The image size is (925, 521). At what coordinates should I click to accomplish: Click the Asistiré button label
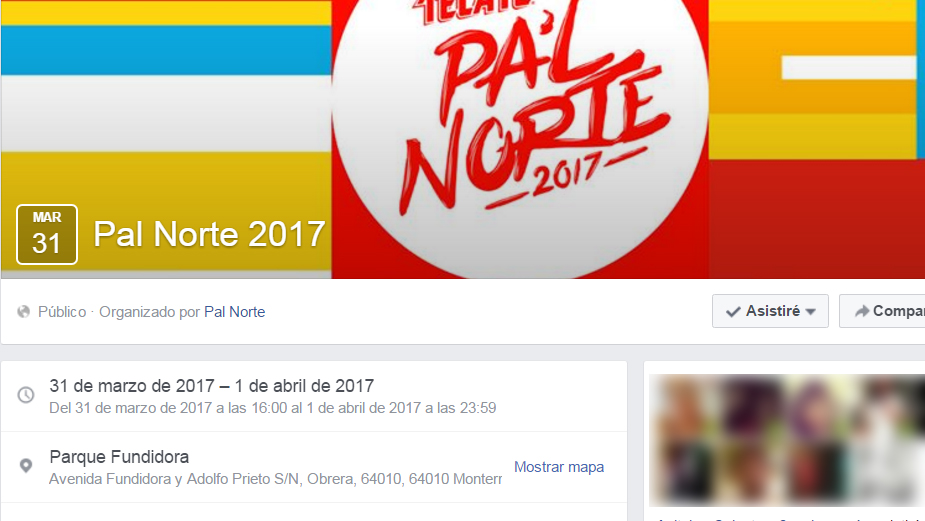(x=773, y=311)
